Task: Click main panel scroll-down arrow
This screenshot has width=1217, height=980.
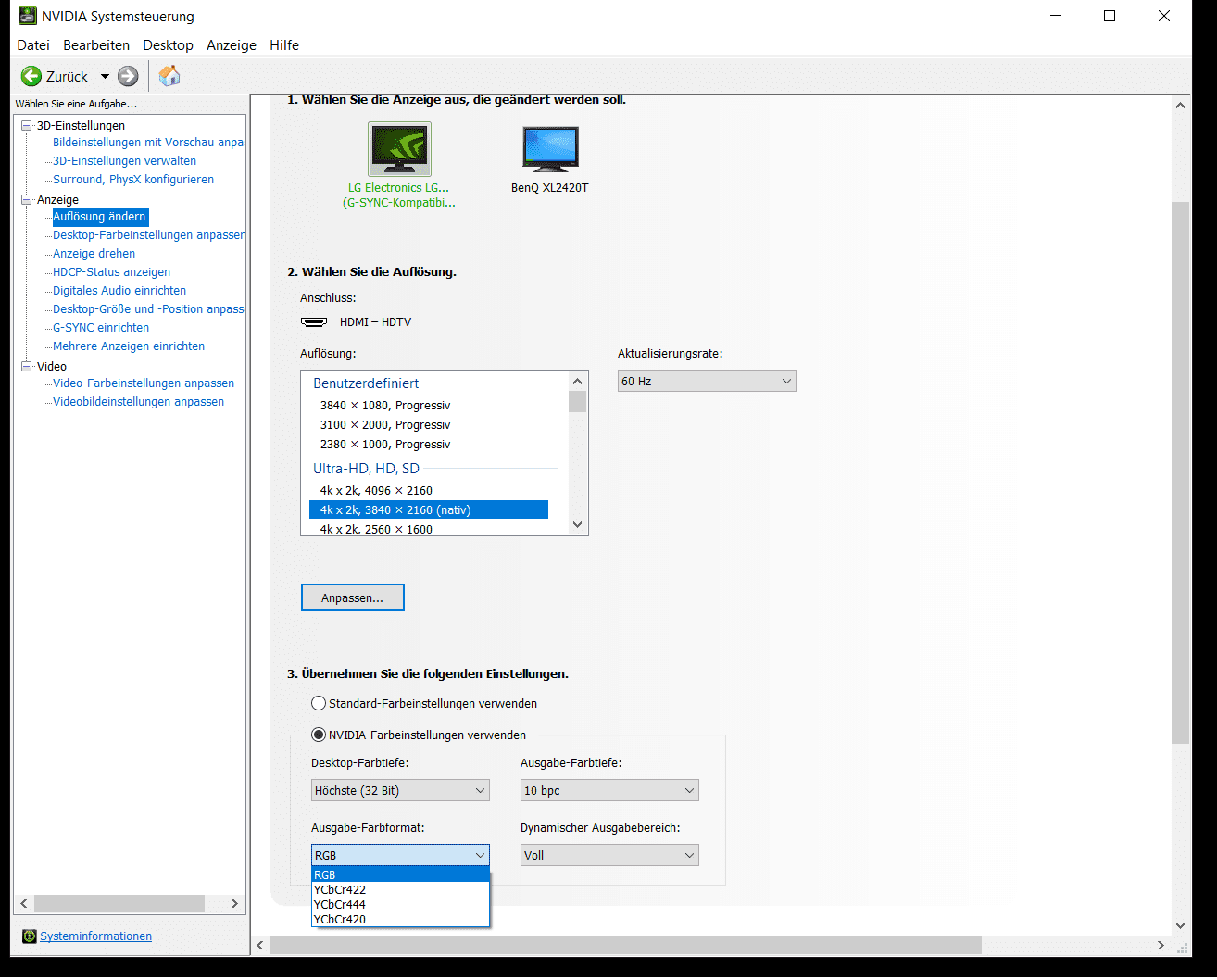Action: tap(1180, 925)
